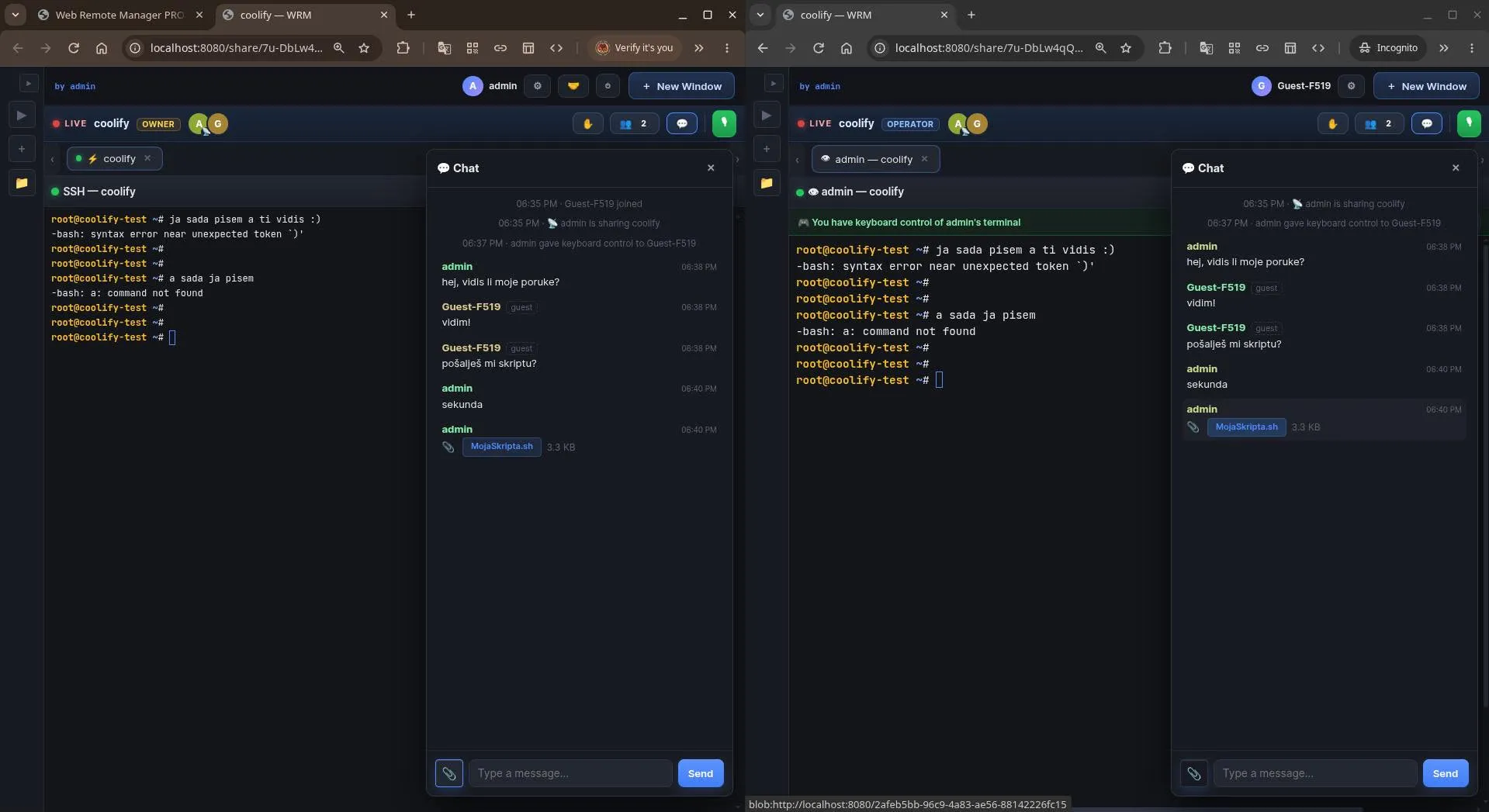
Task: Close the Chat panel in guest window
Action: point(1456,168)
